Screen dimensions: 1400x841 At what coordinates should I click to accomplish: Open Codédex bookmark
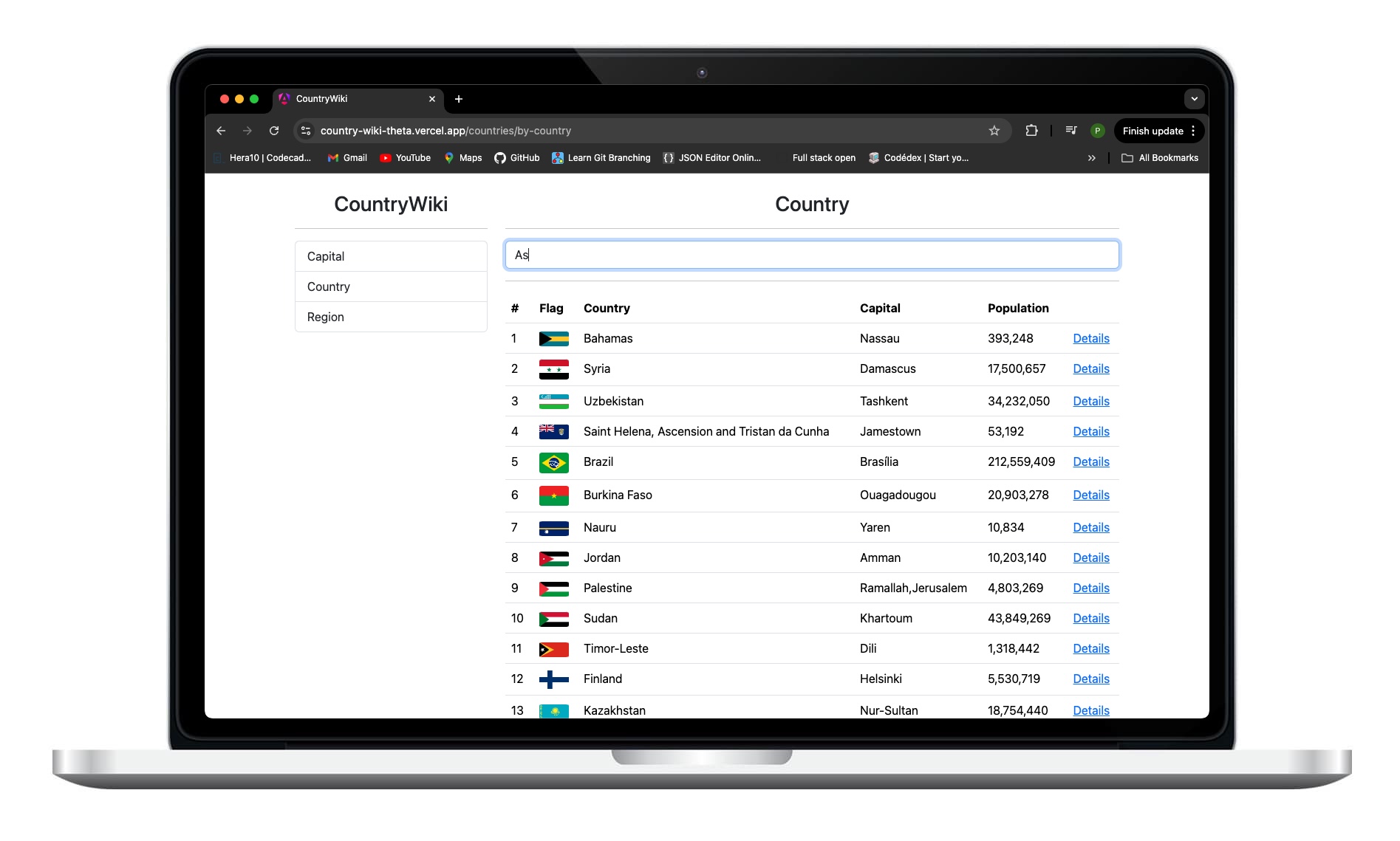pos(918,158)
